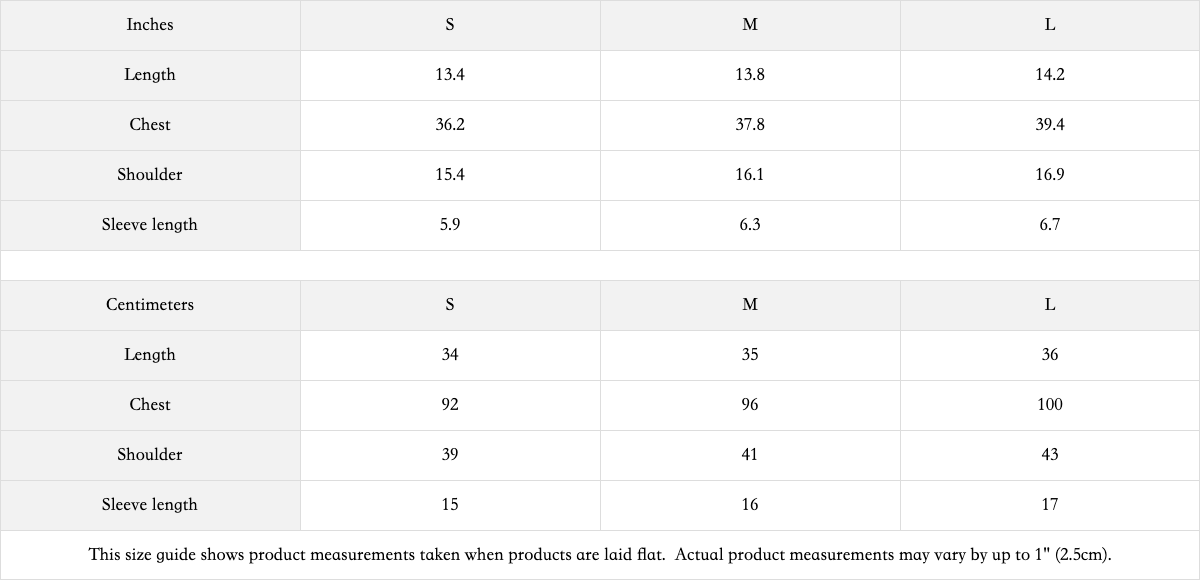Click the 41 shoulder value in centimeters

pyautogui.click(x=750, y=455)
